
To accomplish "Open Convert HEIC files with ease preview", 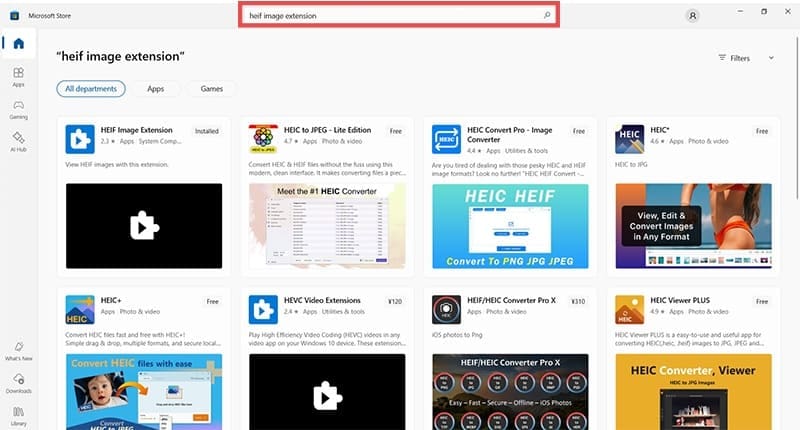I will pyautogui.click(x=144, y=392).
